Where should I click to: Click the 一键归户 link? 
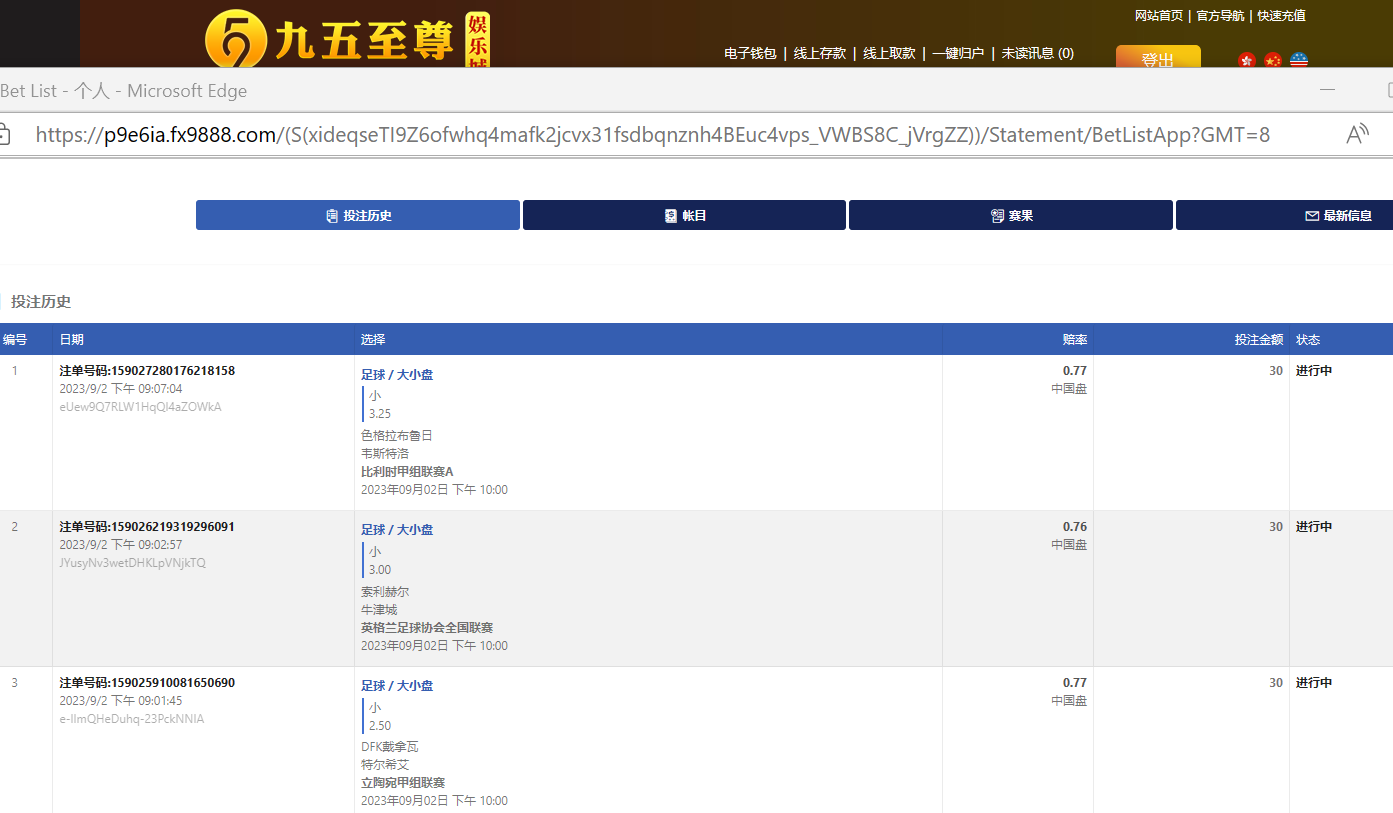pos(958,53)
